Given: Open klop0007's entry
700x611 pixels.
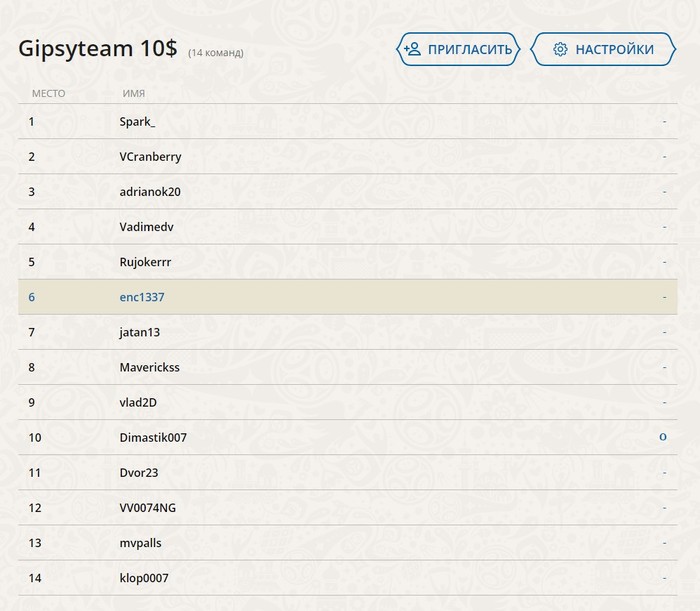Looking at the screenshot, I should tap(348, 578).
